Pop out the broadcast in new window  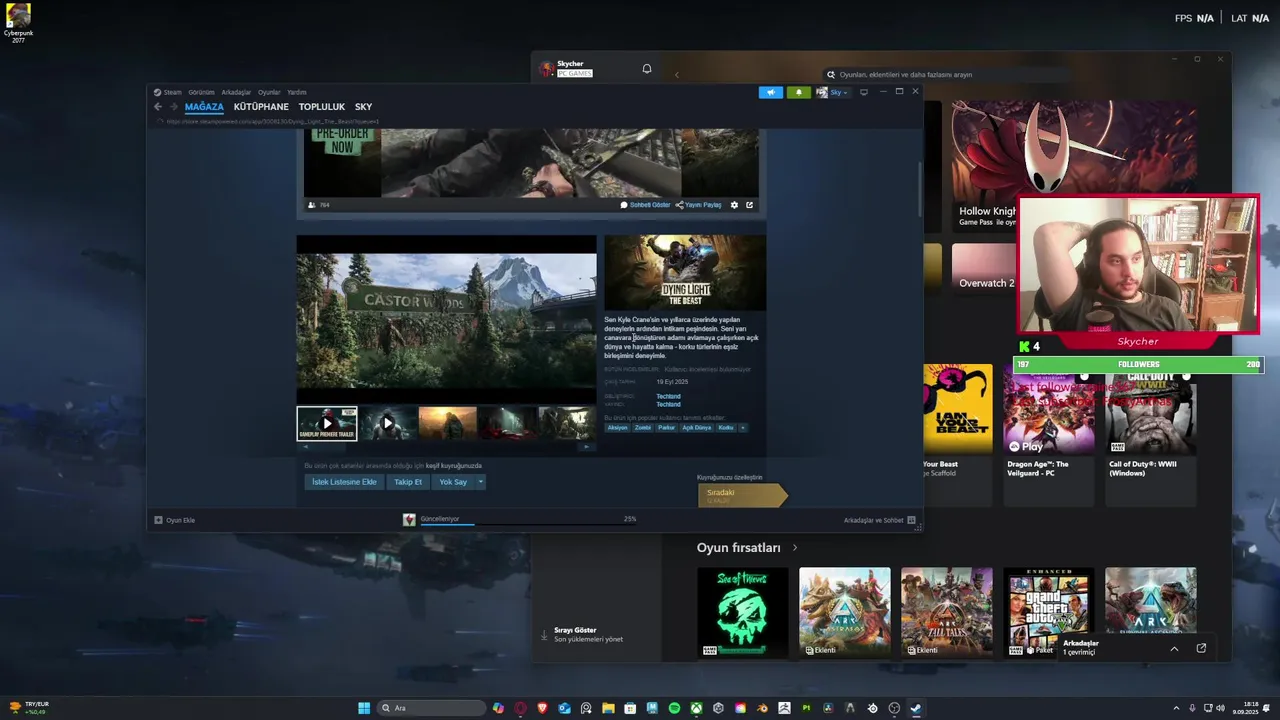pyautogui.click(x=749, y=205)
